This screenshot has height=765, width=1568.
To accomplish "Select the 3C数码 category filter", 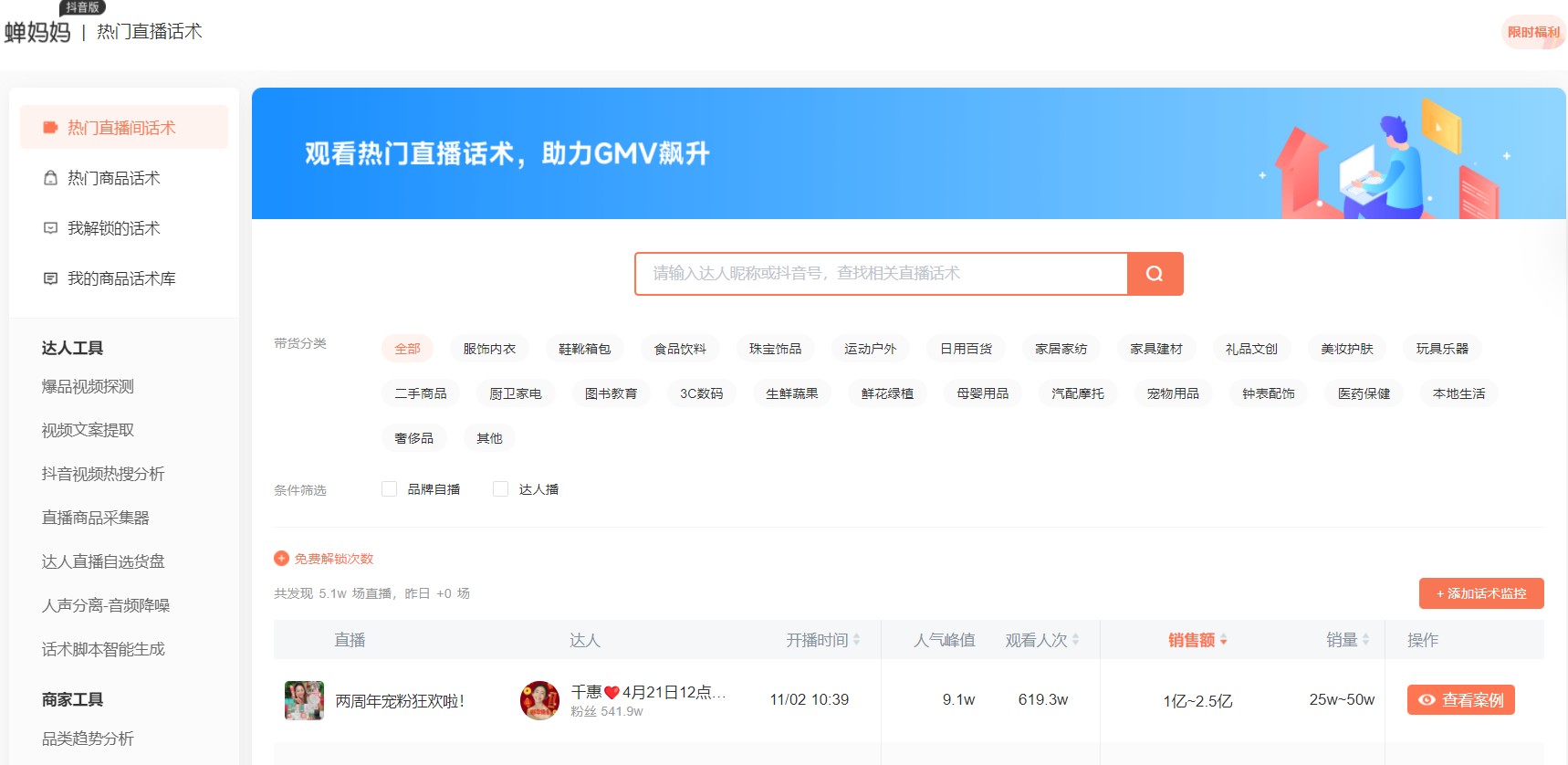I will coord(701,393).
